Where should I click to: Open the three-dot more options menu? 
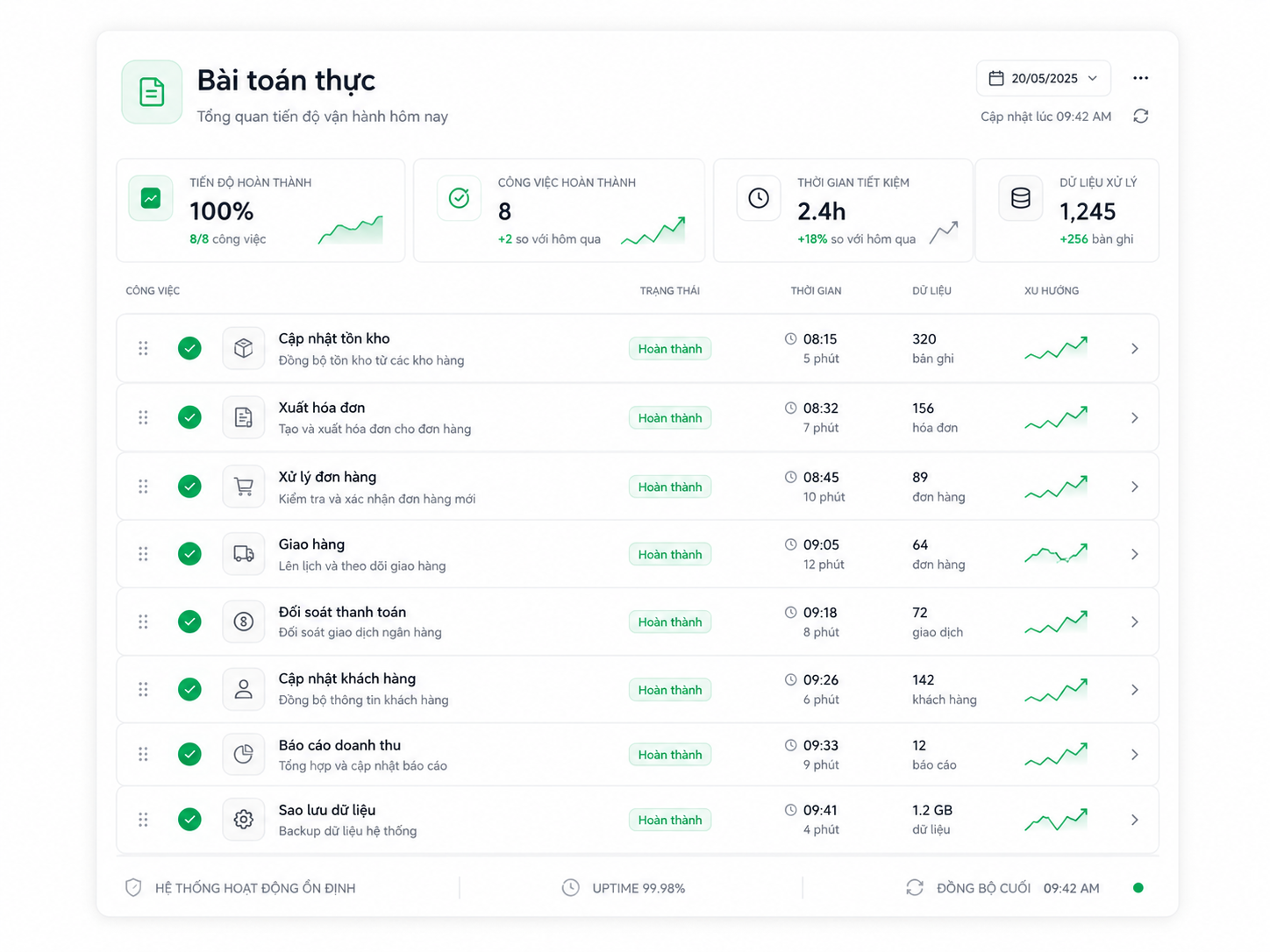[1140, 78]
